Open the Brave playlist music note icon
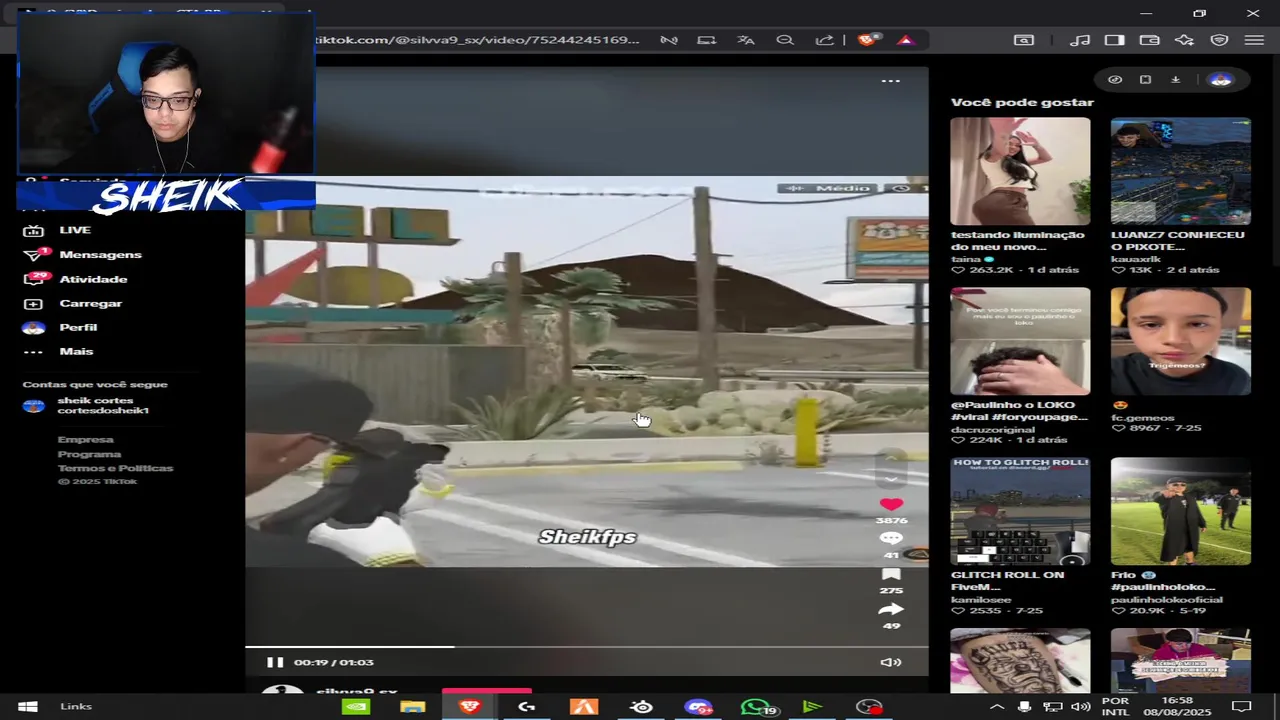Viewport: 1280px width, 720px height. (x=1080, y=40)
